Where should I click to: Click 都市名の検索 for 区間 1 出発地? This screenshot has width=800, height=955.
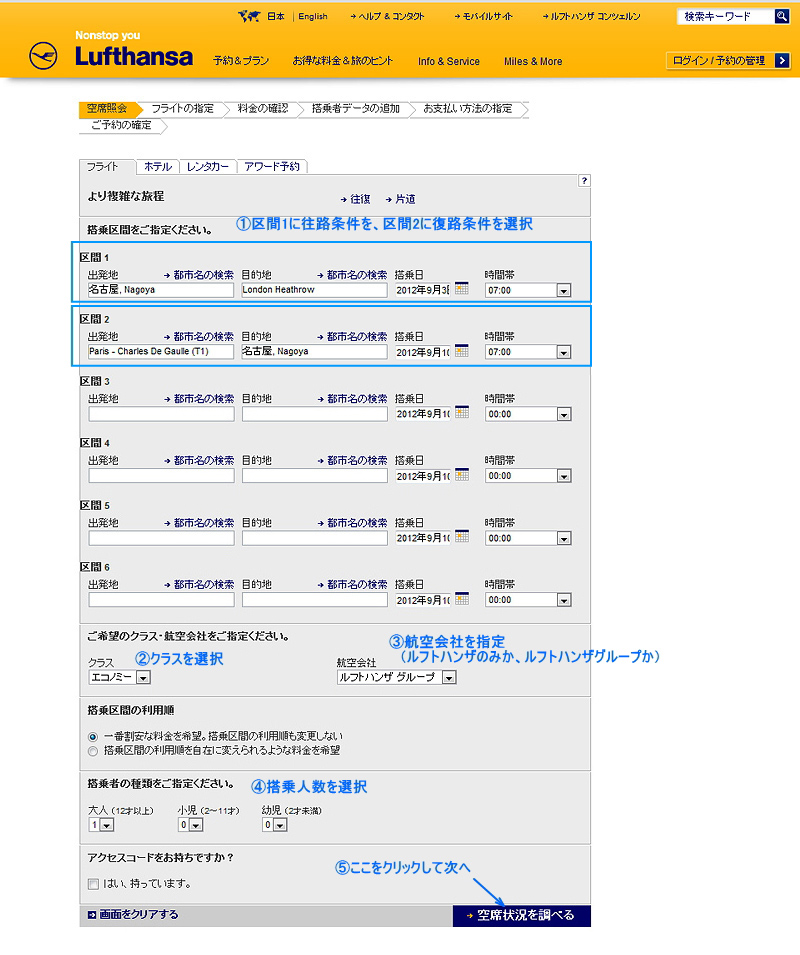(199, 275)
